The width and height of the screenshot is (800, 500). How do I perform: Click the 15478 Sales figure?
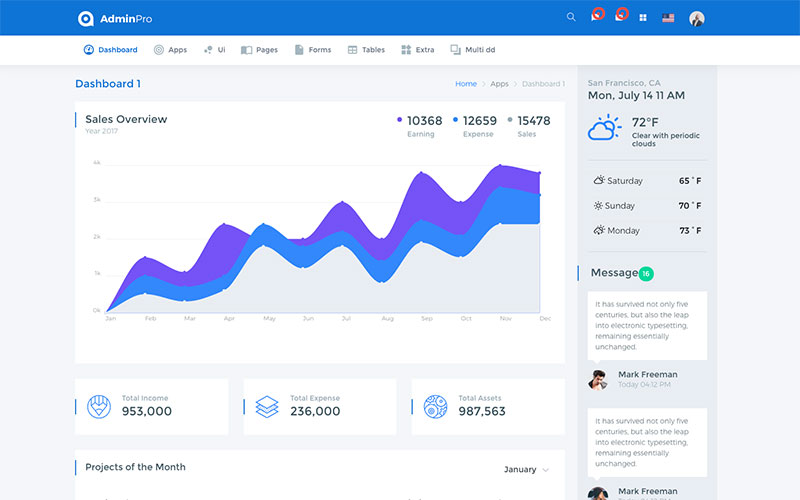point(534,121)
